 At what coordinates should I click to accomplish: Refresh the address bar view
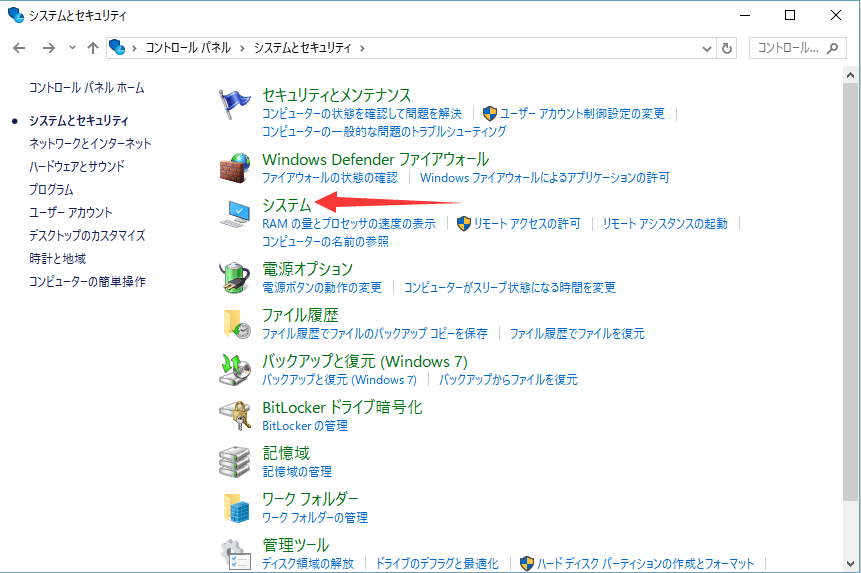[x=727, y=48]
